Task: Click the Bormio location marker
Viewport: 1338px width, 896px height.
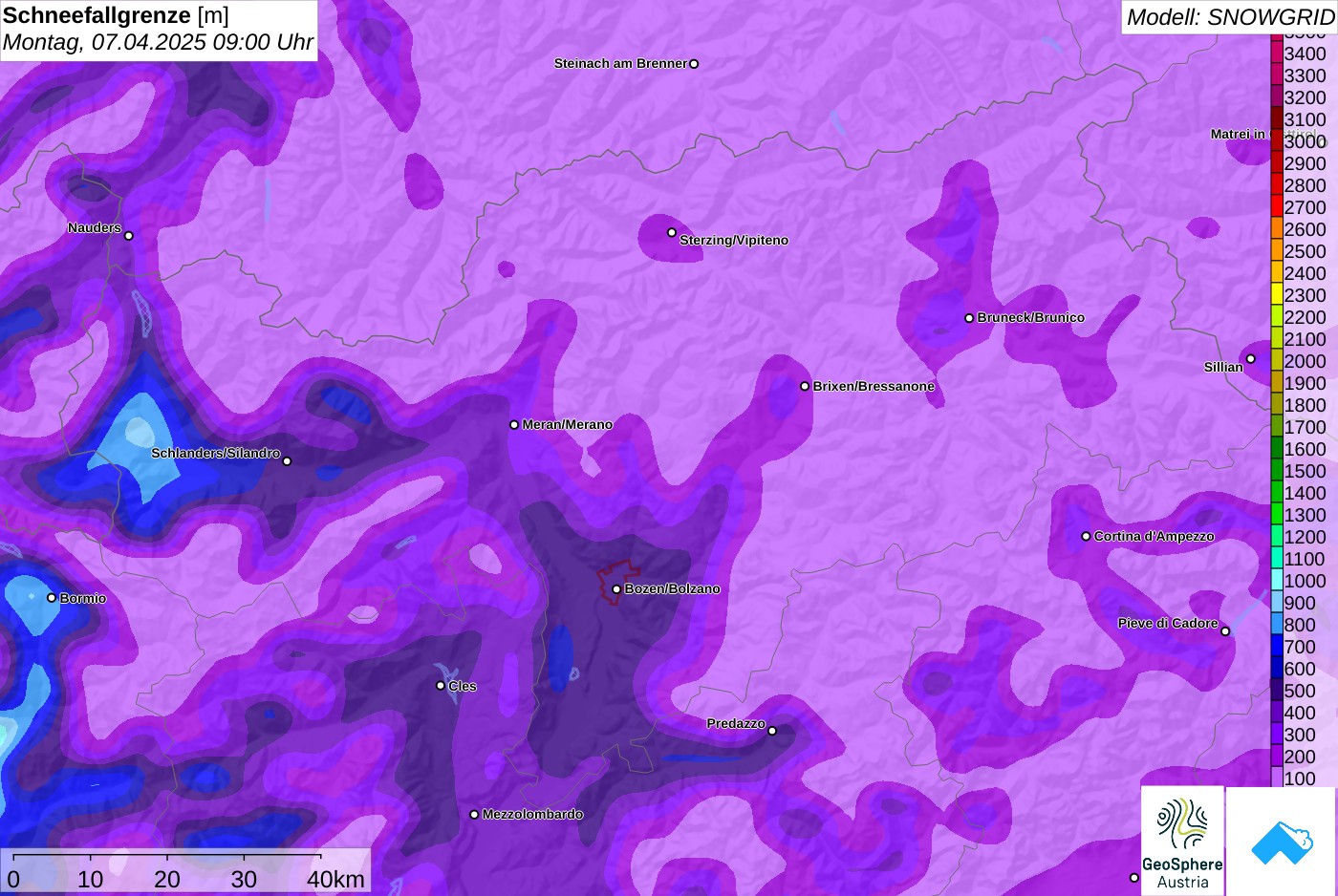Action: pos(52,598)
